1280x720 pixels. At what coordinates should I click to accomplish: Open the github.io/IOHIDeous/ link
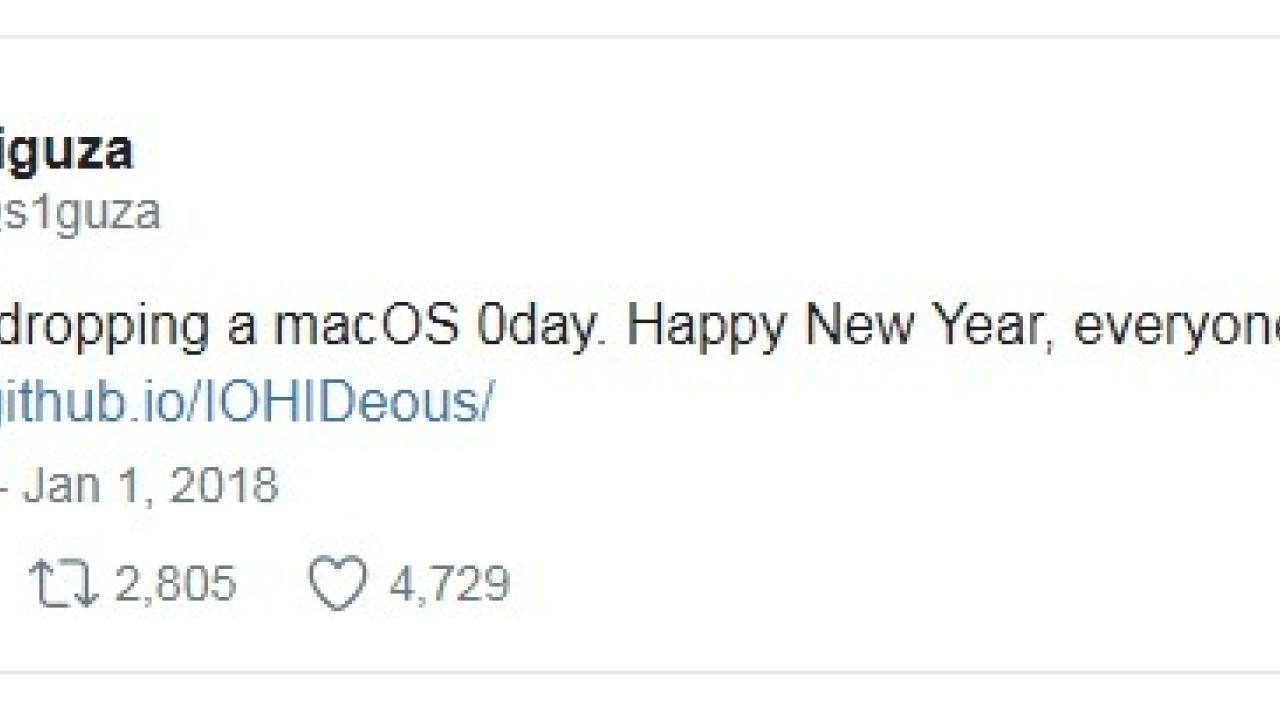click(246, 404)
